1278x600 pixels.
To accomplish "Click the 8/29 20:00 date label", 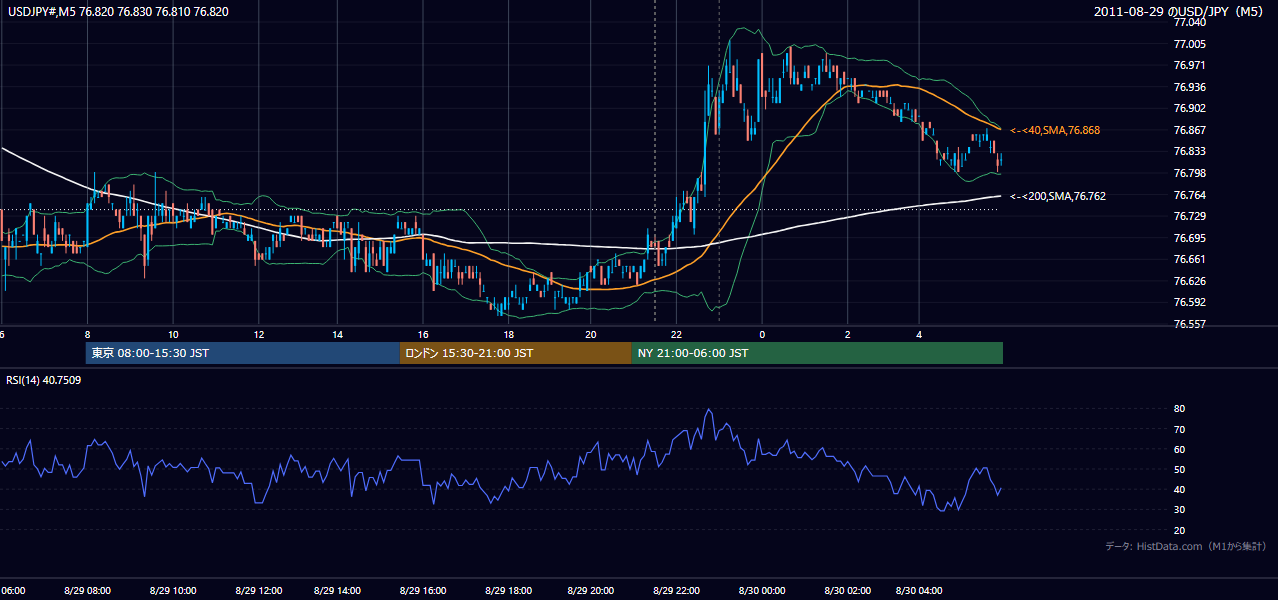I will (x=592, y=591).
